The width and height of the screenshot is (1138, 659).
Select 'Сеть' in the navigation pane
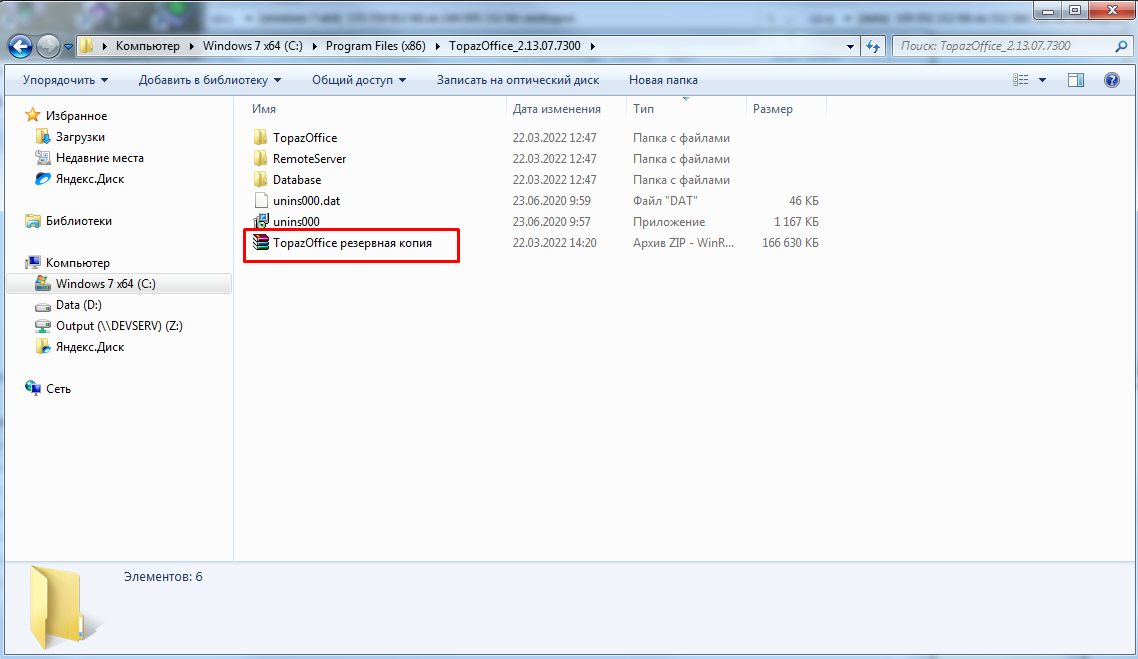click(58, 389)
